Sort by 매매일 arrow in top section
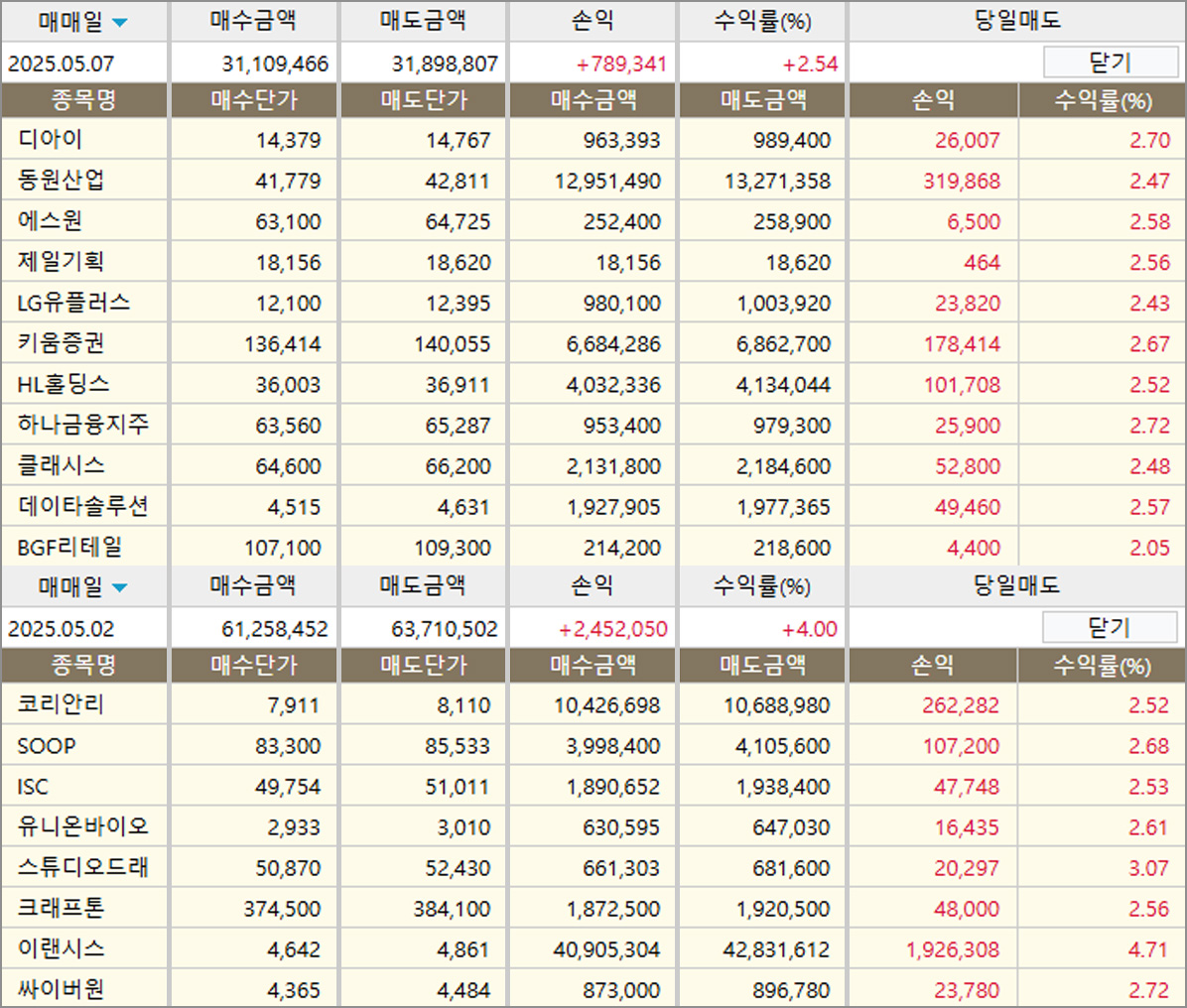 120,23
